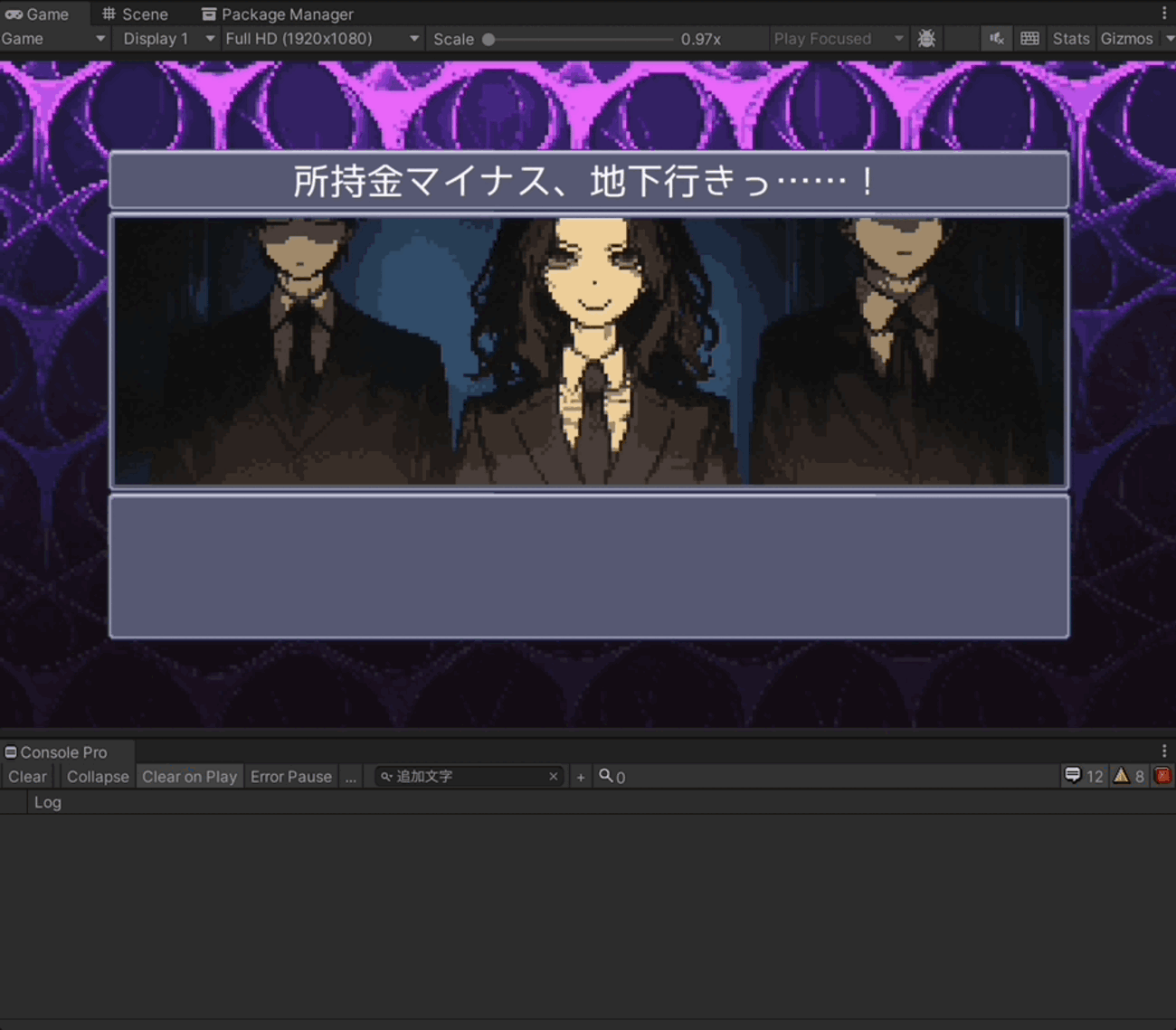
Task: Open the Game panel more options menu
Action: [1164, 14]
